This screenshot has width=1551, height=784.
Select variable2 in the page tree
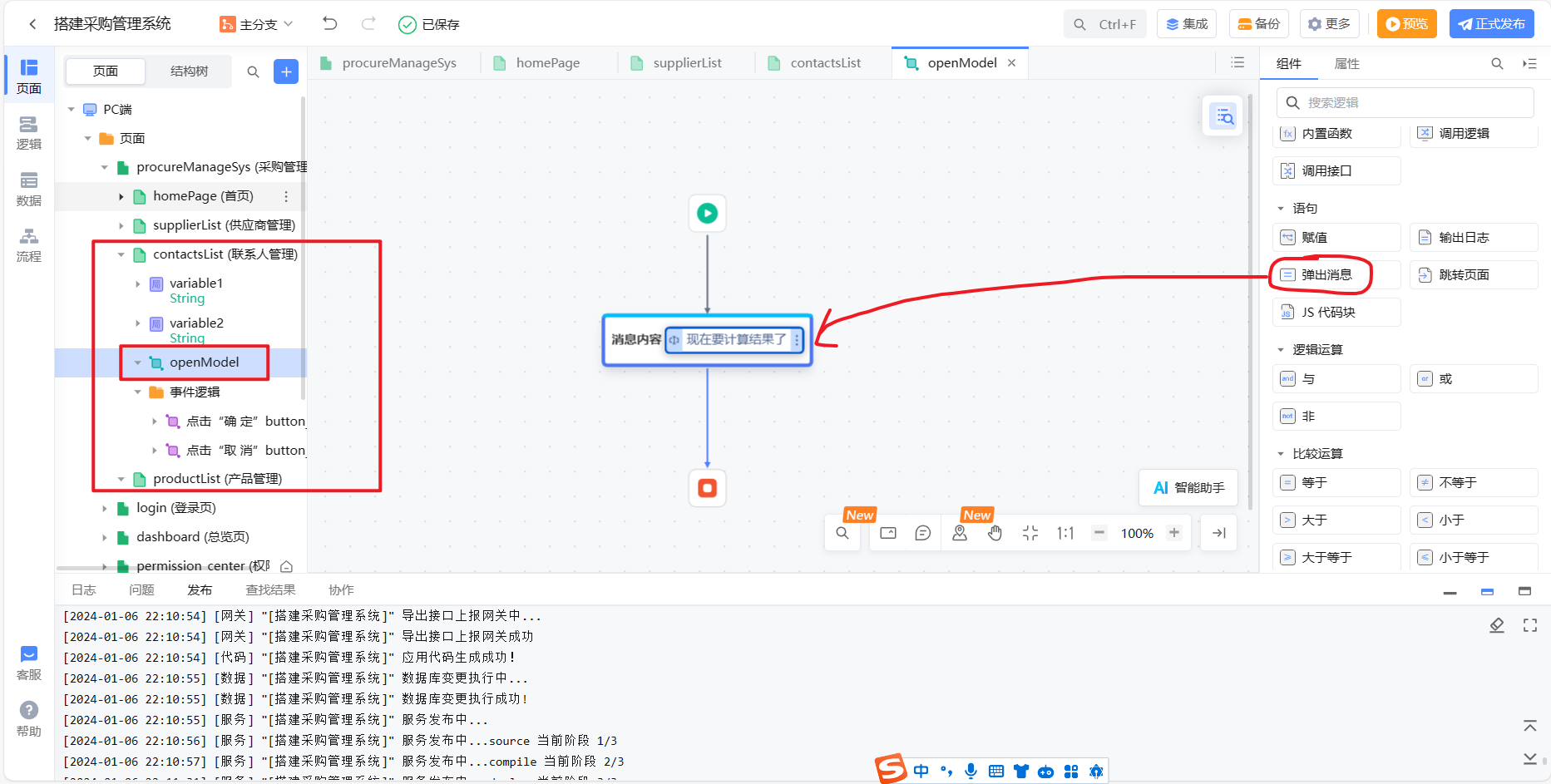pos(196,323)
